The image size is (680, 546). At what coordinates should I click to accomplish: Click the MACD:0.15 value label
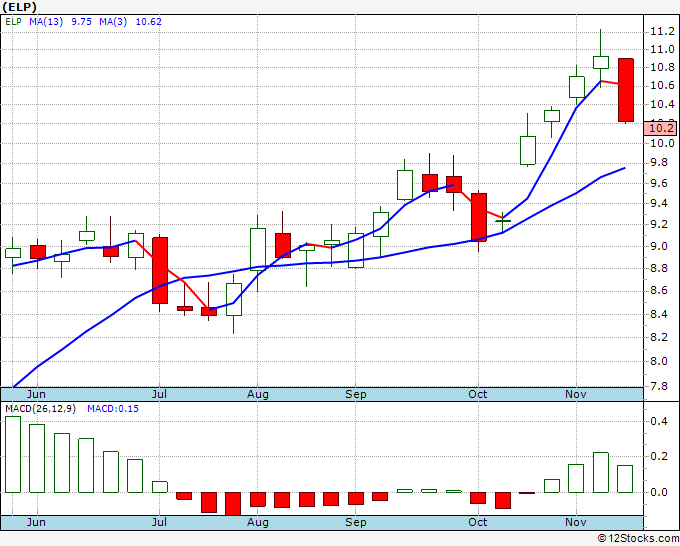[x=113, y=409]
